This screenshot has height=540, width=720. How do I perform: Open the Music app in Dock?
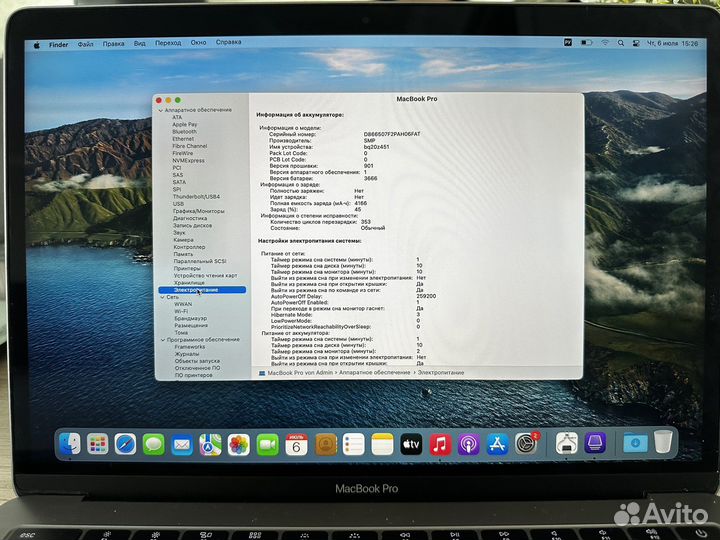pyautogui.click(x=440, y=444)
